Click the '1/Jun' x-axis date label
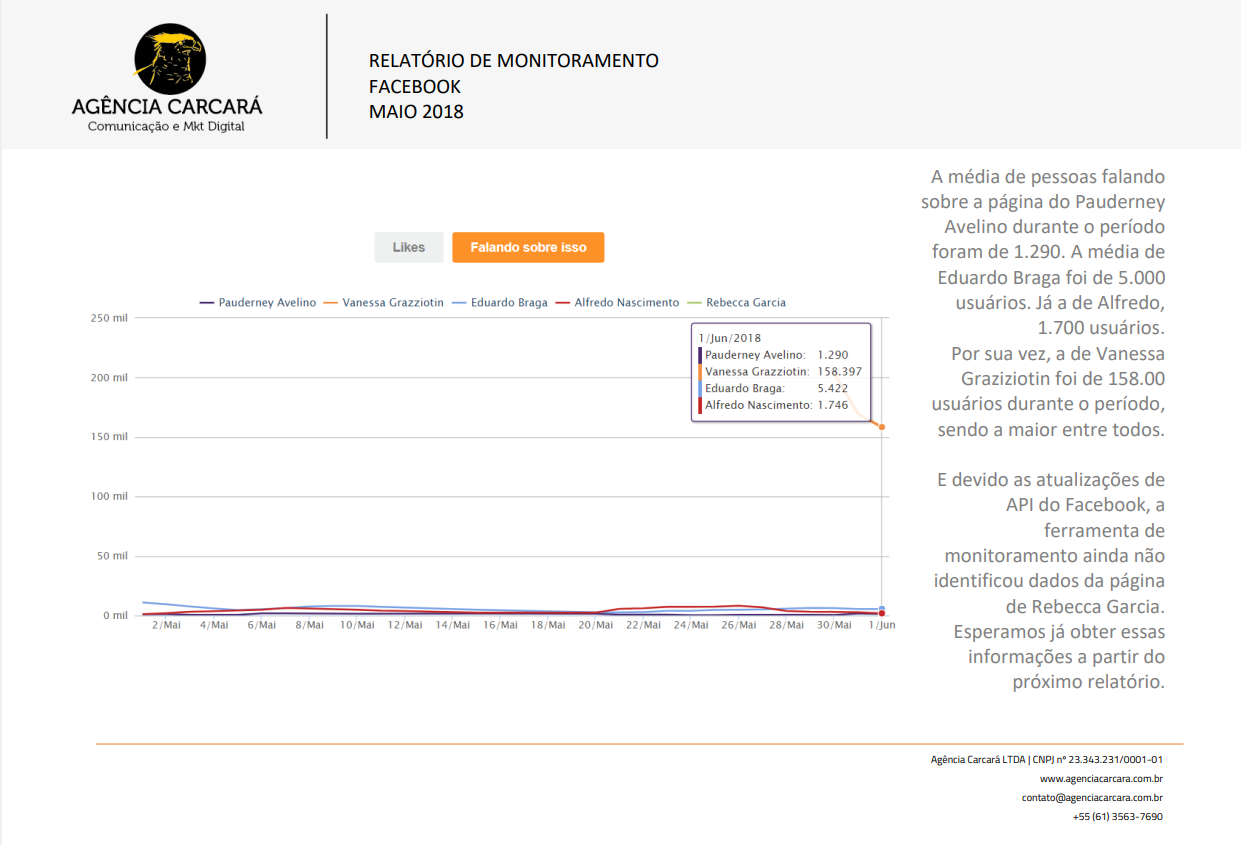 (x=880, y=626)
